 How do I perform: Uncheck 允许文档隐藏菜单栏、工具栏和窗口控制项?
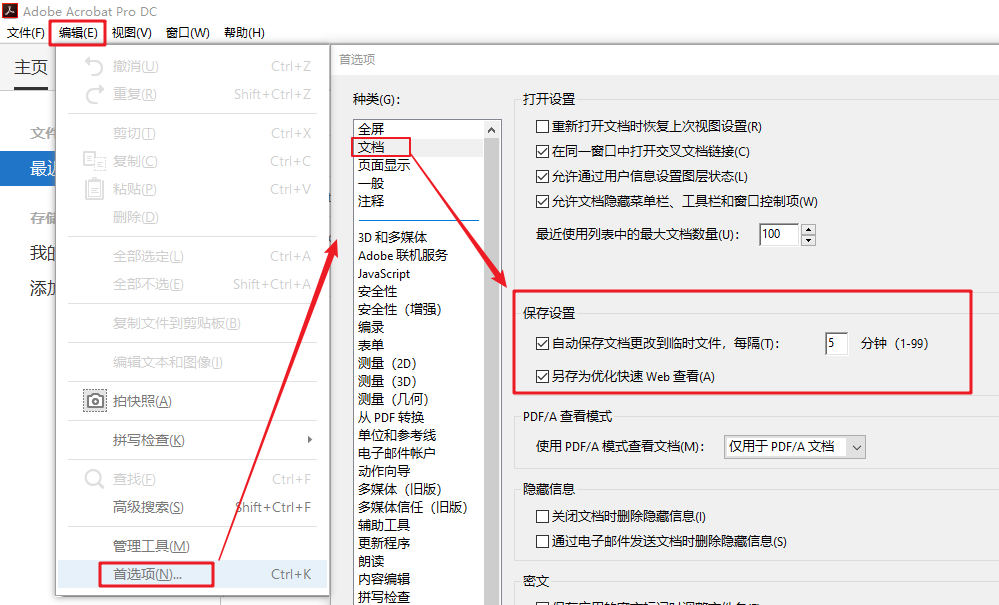[542, 202]
